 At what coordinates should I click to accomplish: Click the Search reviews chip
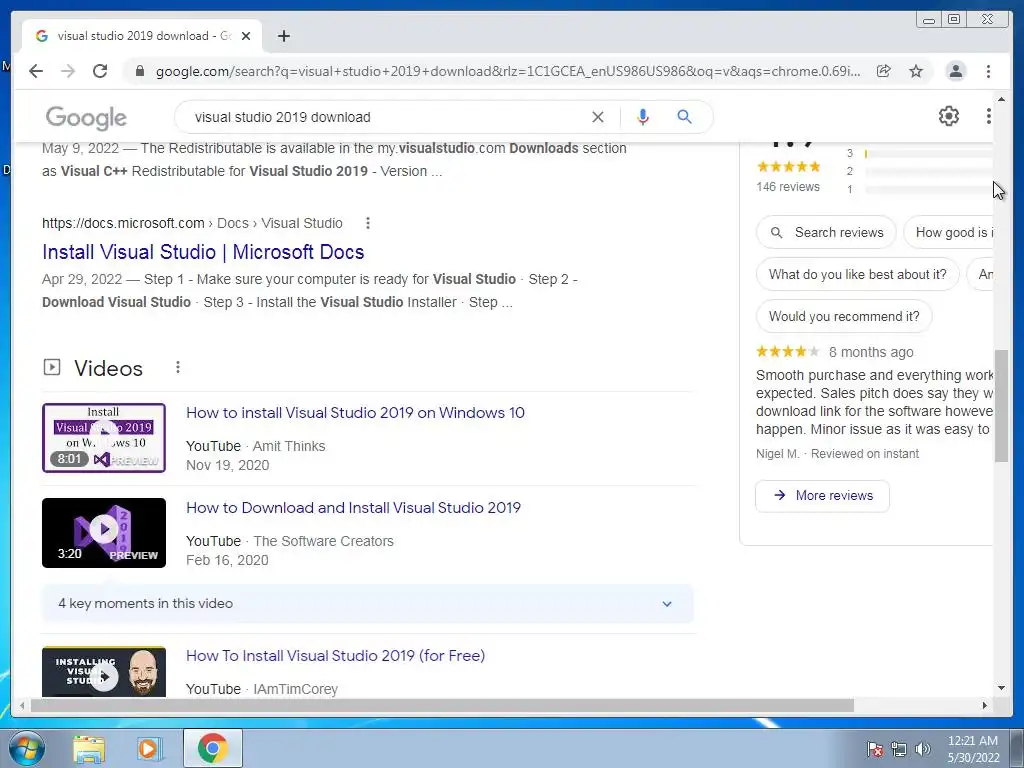pos(826,232)
